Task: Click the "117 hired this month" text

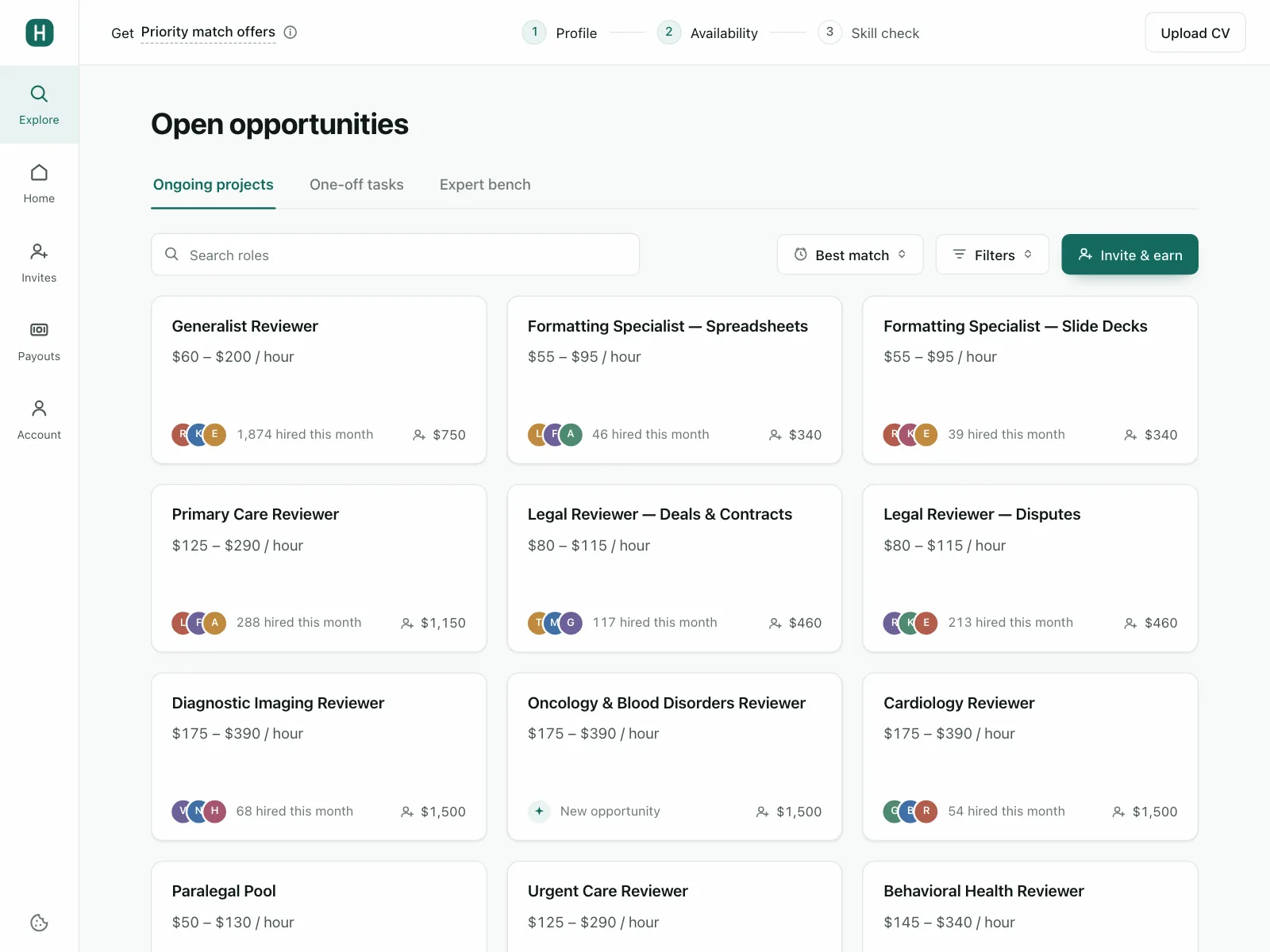Action: (655, 623)
